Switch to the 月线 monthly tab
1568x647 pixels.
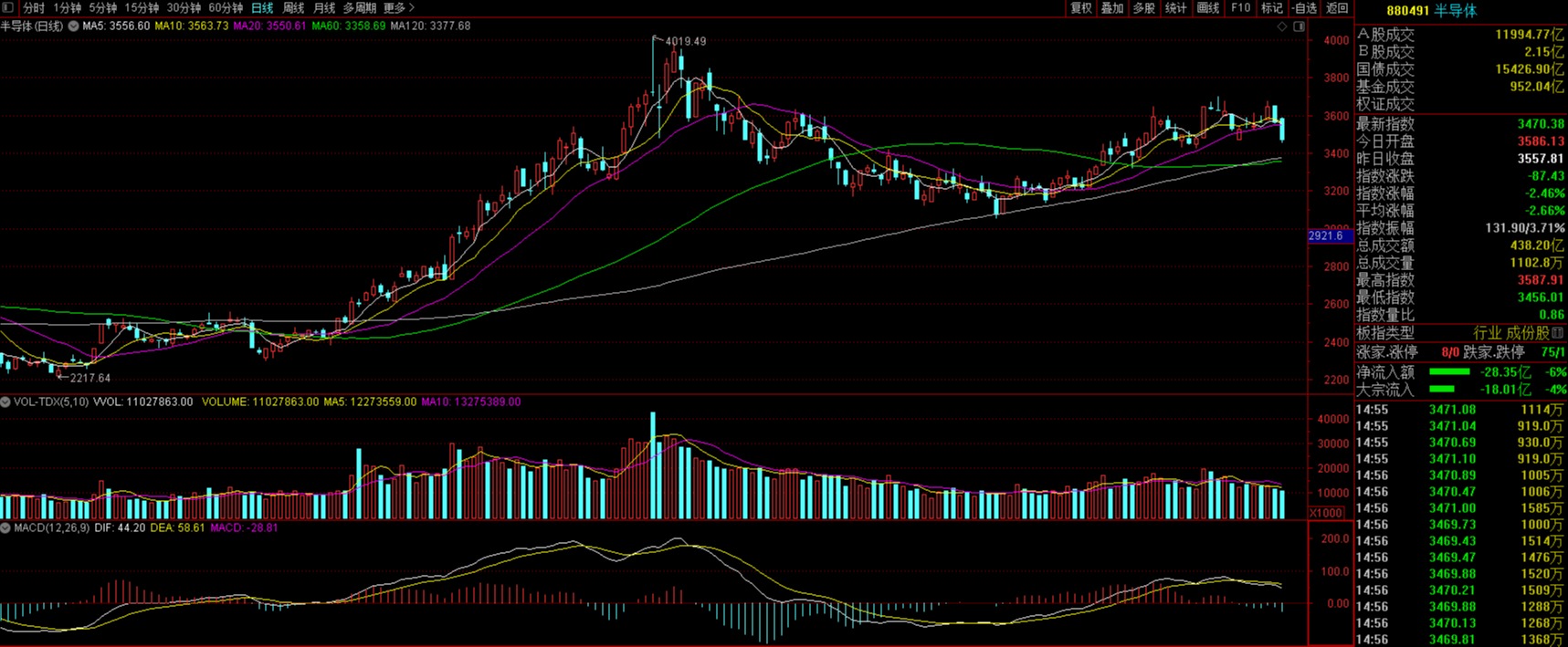click(x=324, y=8)
